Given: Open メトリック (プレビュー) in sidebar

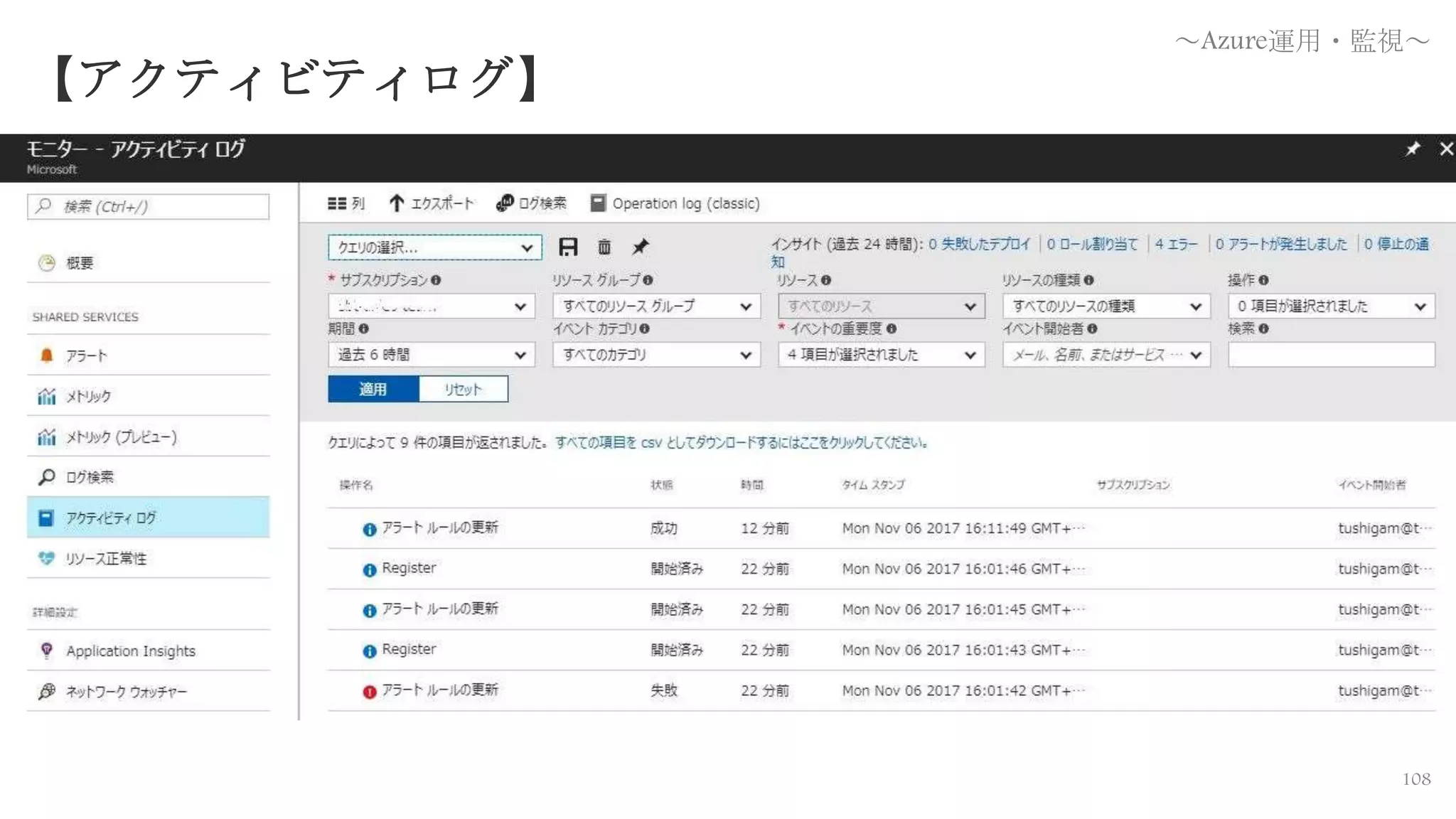Looking at the screenshot, I should (148, 437).
